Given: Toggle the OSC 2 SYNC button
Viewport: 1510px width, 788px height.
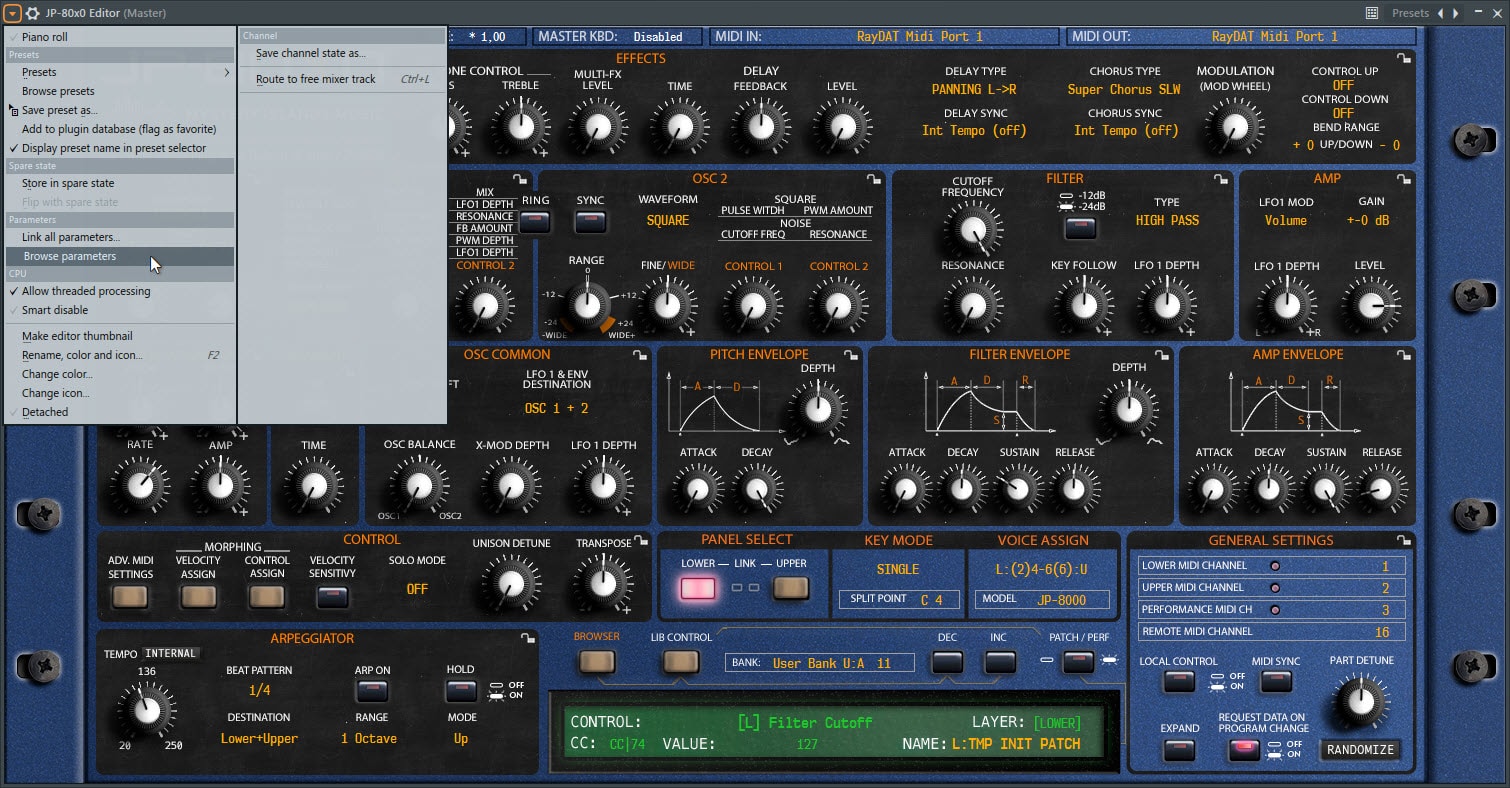Looking at the screenshot, I should [x=590, y=222].
